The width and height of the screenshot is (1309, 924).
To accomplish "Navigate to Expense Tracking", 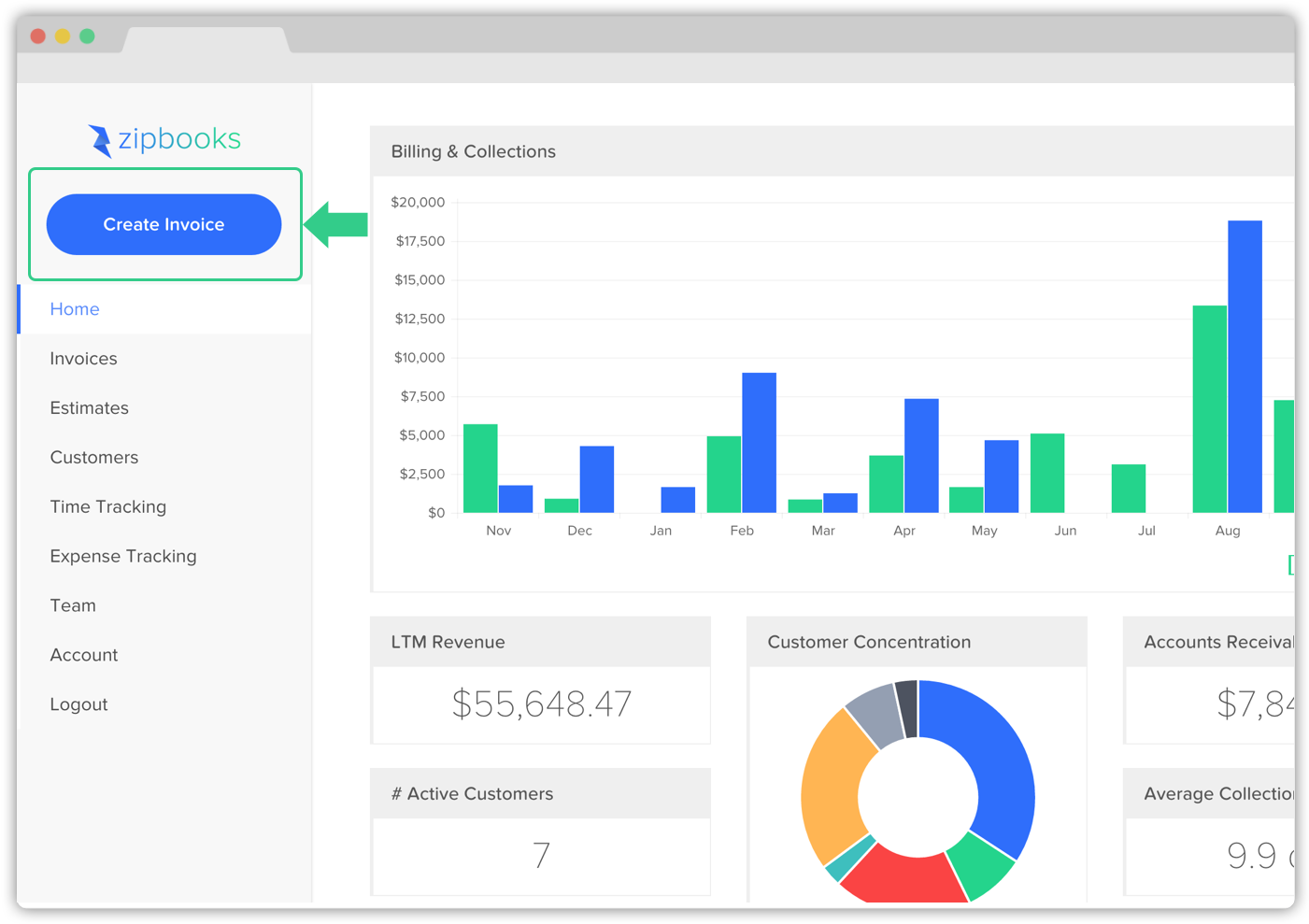I will pos(122,557).
